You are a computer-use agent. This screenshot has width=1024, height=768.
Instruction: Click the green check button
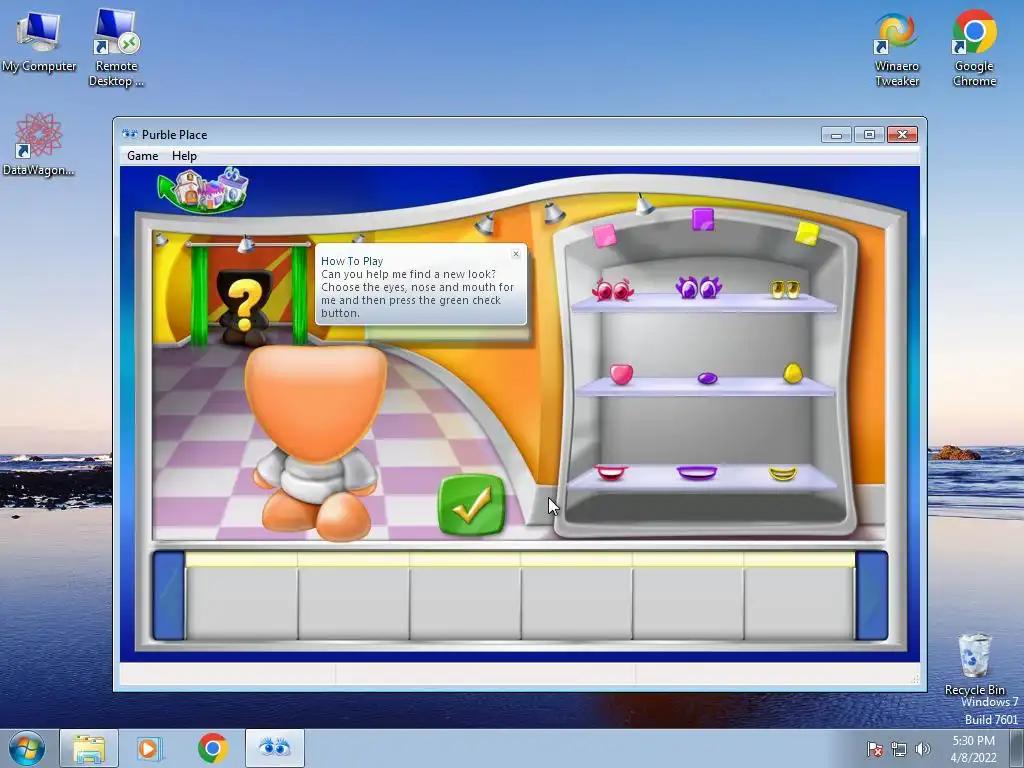pyautogui.click(x=472, y=505)
